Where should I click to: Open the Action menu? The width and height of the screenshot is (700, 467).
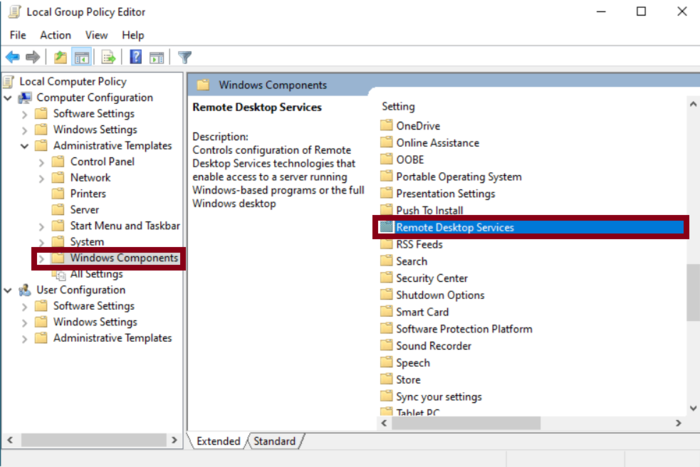[55, 35]
